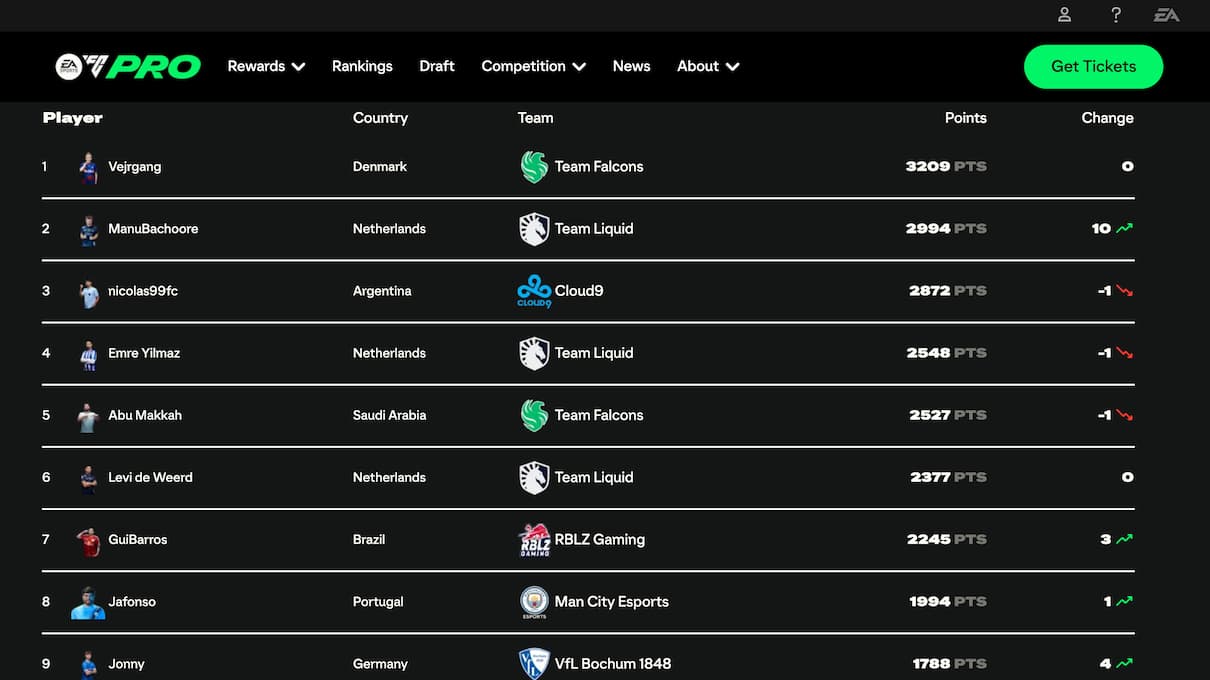
Task: Click Team Falcons logo in Vejrgang row
Action: (x=534, y=167)
